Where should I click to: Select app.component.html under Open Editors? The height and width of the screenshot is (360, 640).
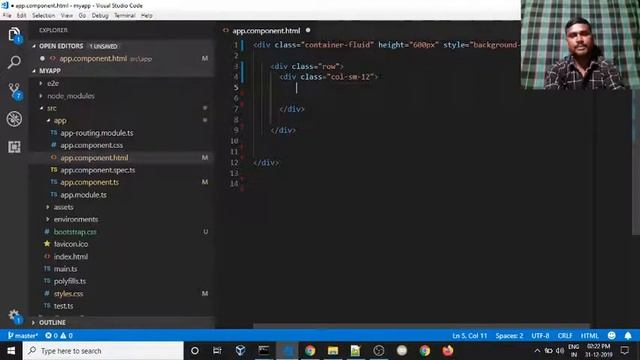click(x=93, y=58)
